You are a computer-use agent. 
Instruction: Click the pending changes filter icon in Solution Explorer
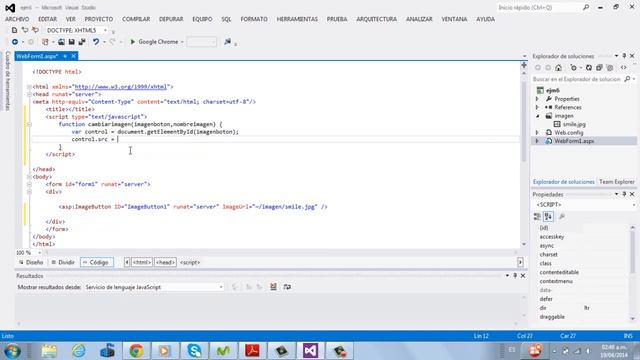(x=574, y=68)
